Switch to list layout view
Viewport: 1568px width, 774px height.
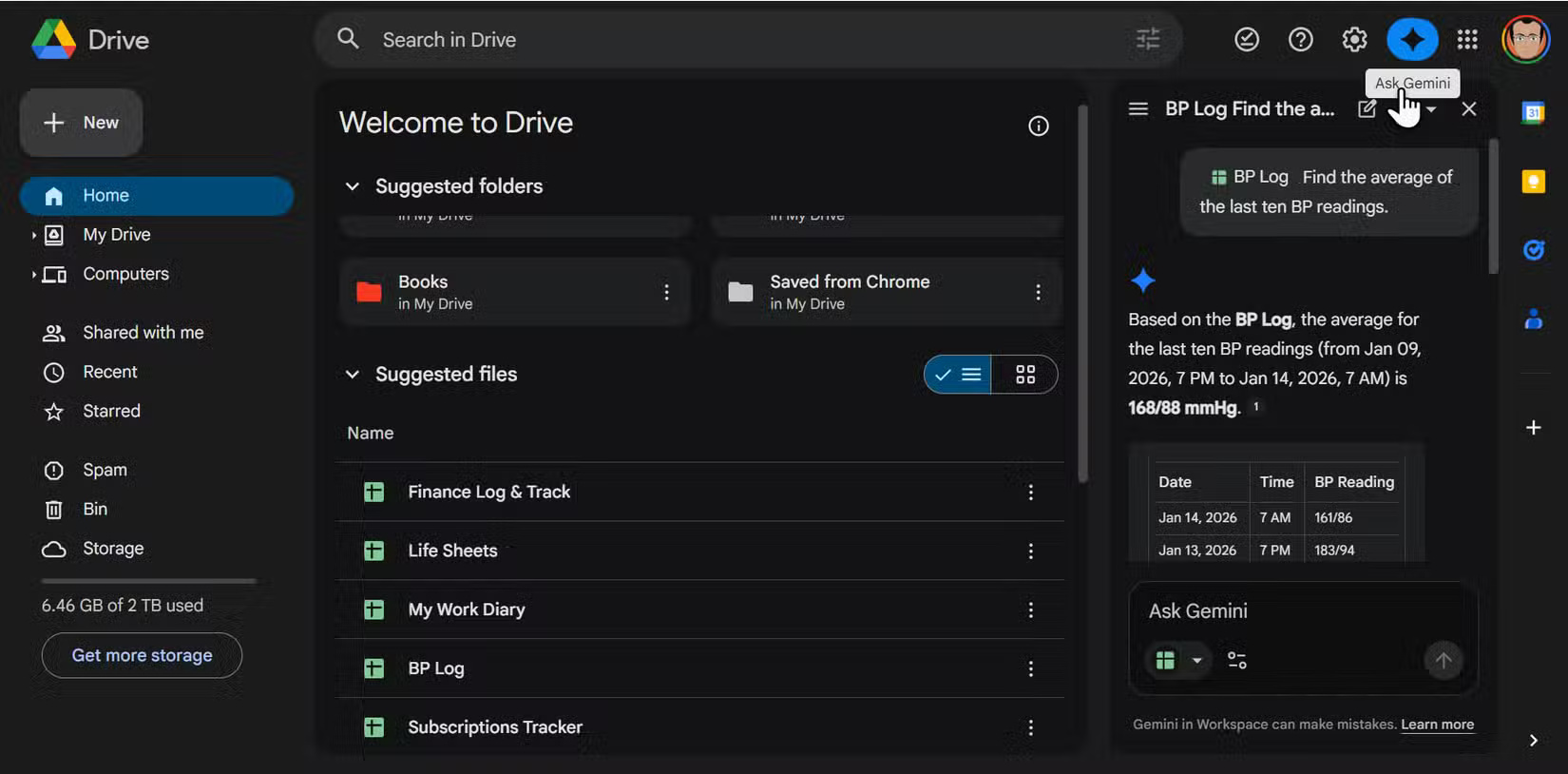tap(958, 375)
